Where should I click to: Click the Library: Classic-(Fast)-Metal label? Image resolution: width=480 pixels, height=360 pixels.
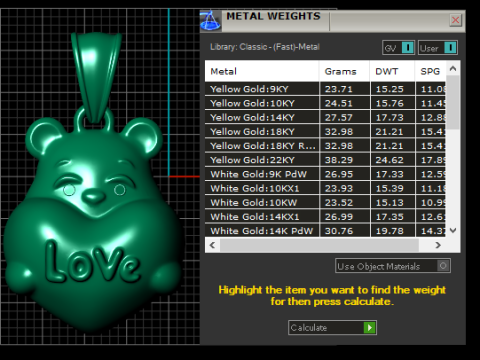(x=265, y=47)
